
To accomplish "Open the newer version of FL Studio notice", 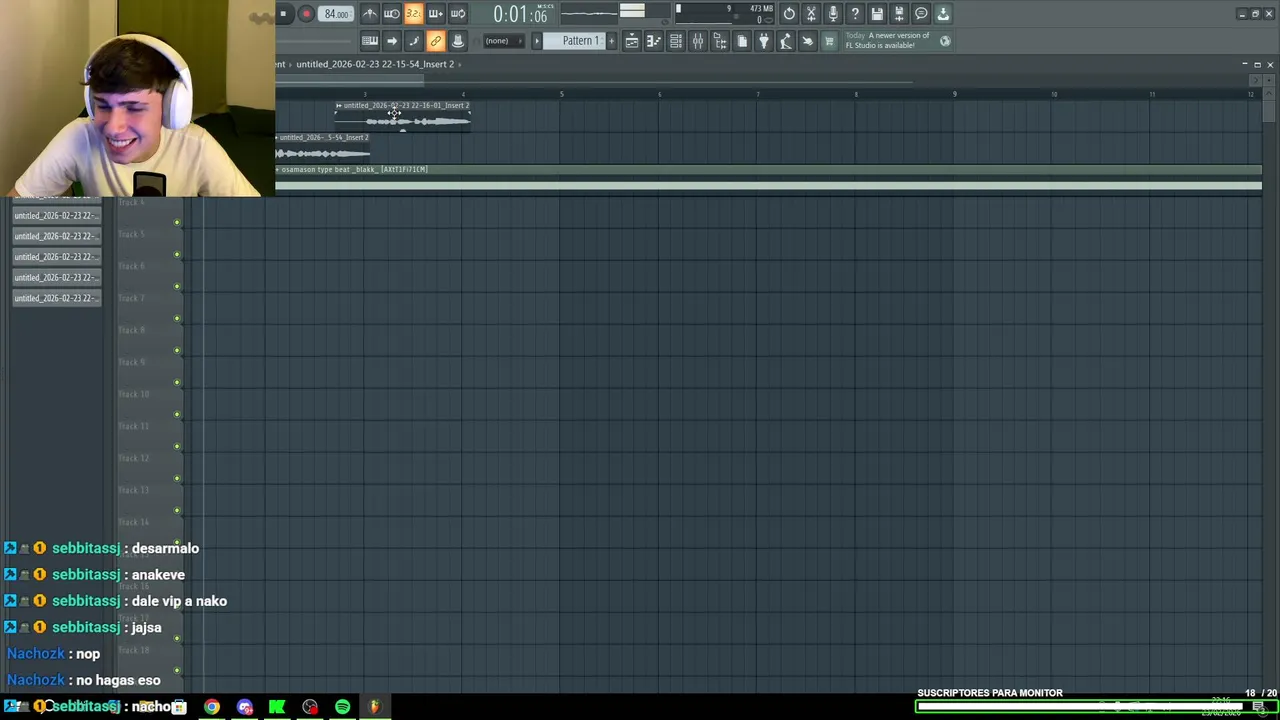I will (x=888, y=40).
